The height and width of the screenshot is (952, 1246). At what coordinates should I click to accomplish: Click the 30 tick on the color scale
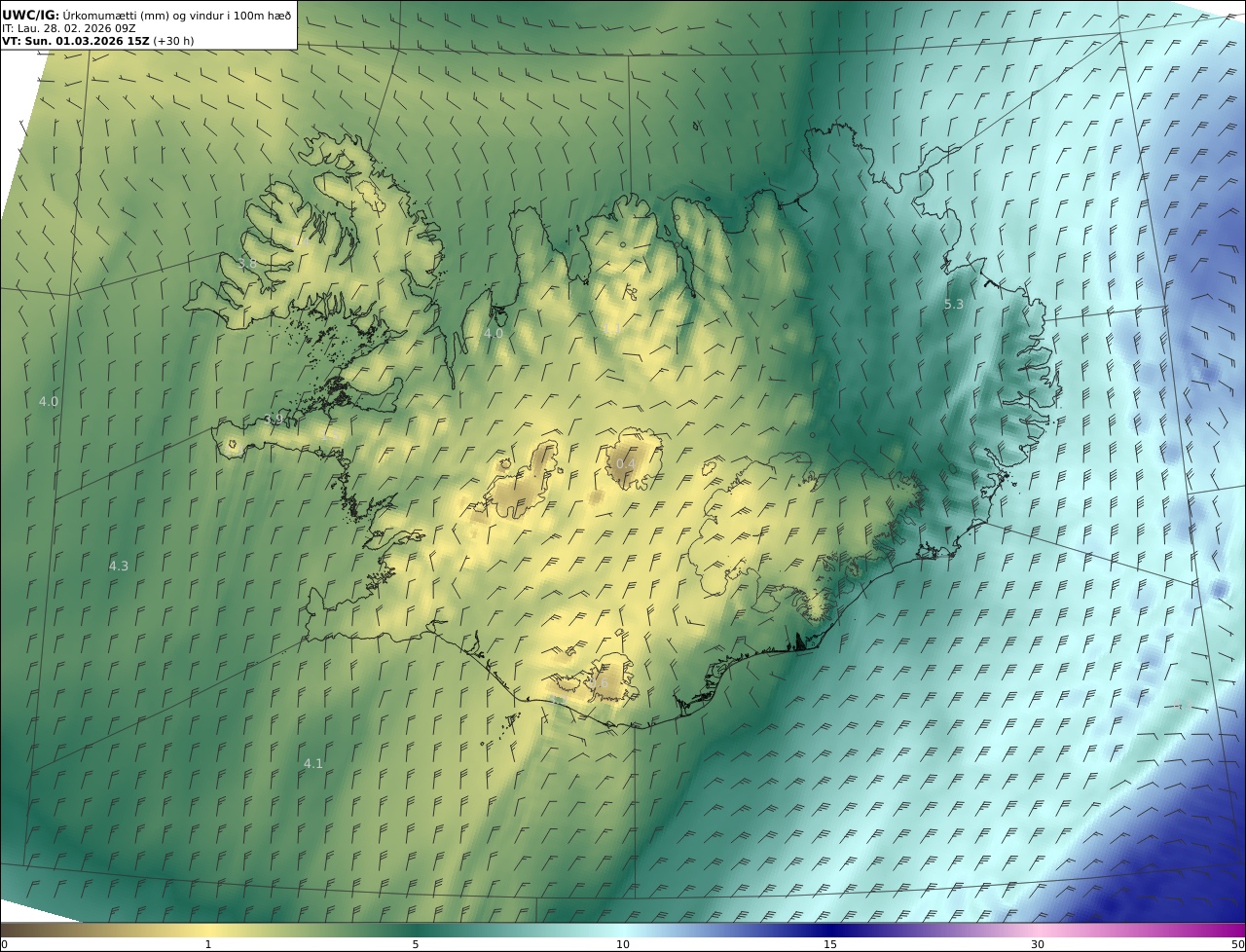1038,944
